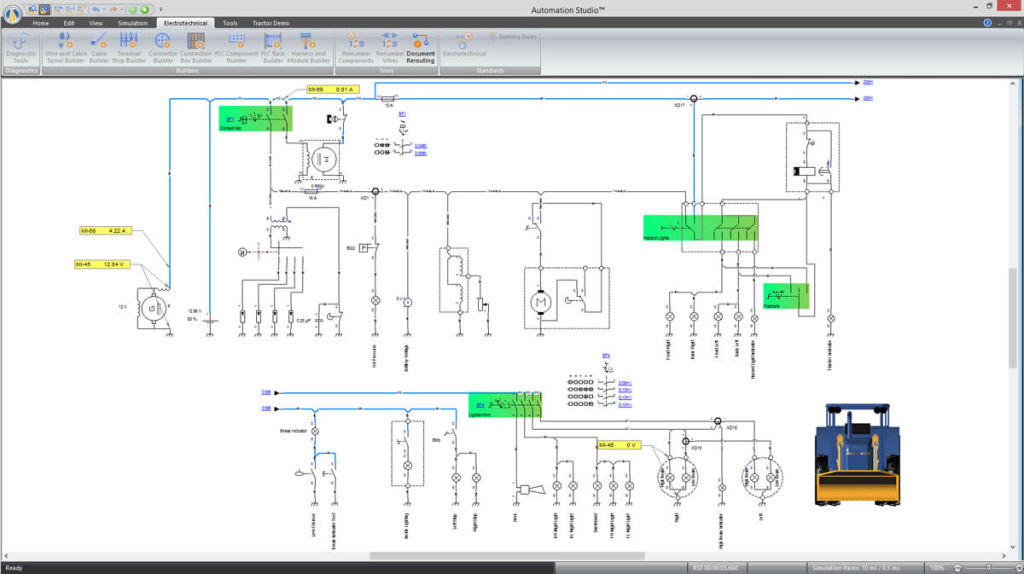Screen dimensions: 1024x574
Task: Click Naming Rules in Standards group
Action: tap(513, 37)
